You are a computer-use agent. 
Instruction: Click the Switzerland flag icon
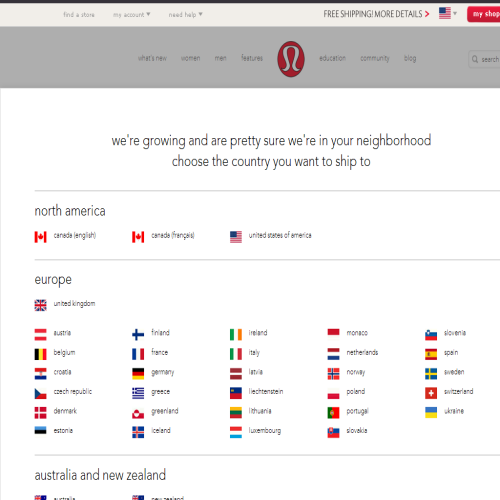point(431,393)
